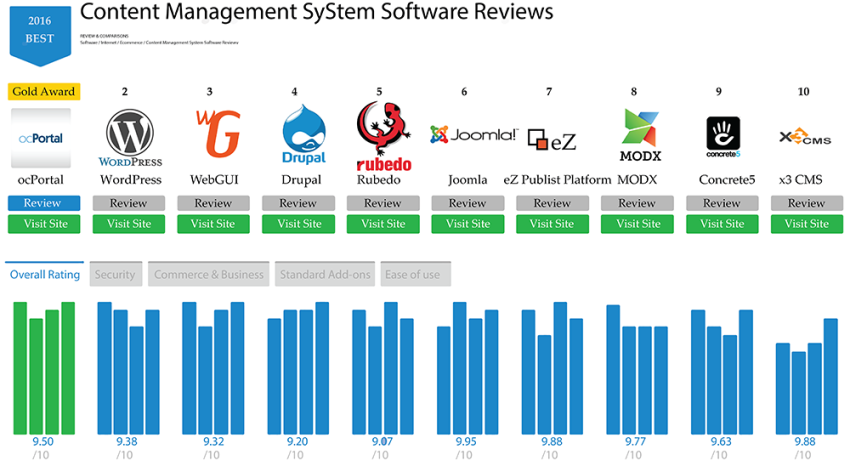Click Visit Site under Joomla
This screenshot has height=472, width=850.
coord(468,224)
